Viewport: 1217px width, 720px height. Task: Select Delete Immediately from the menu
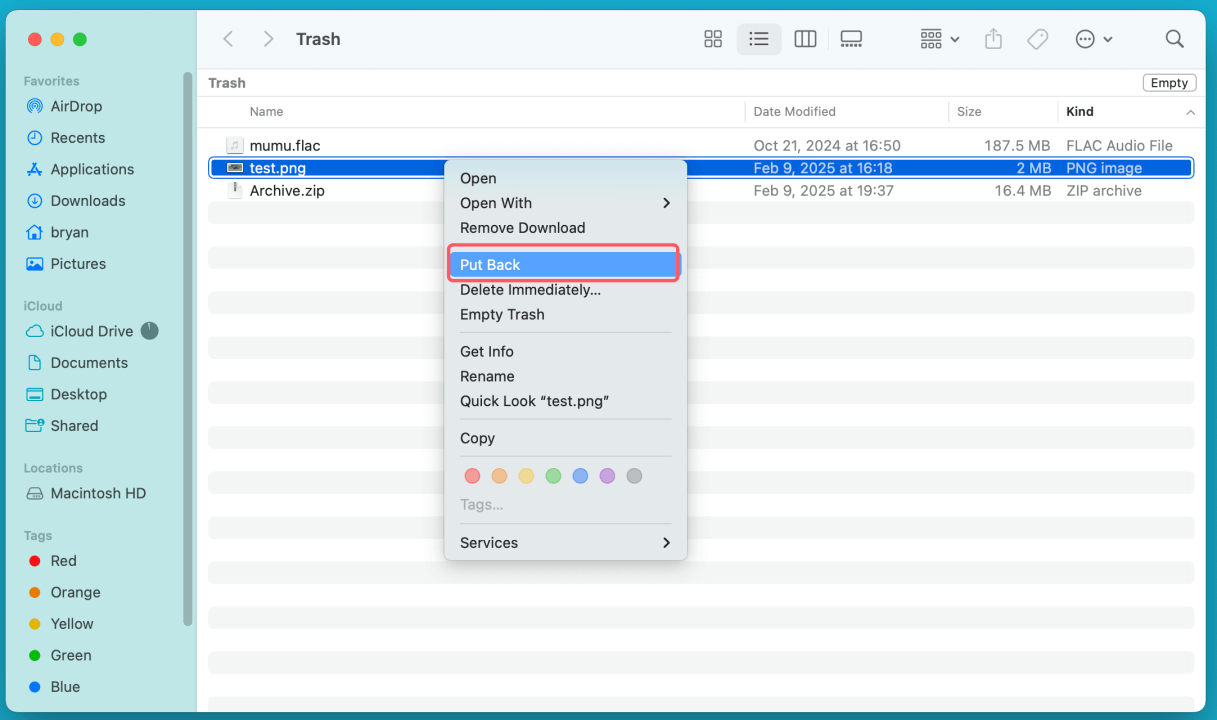530,290
